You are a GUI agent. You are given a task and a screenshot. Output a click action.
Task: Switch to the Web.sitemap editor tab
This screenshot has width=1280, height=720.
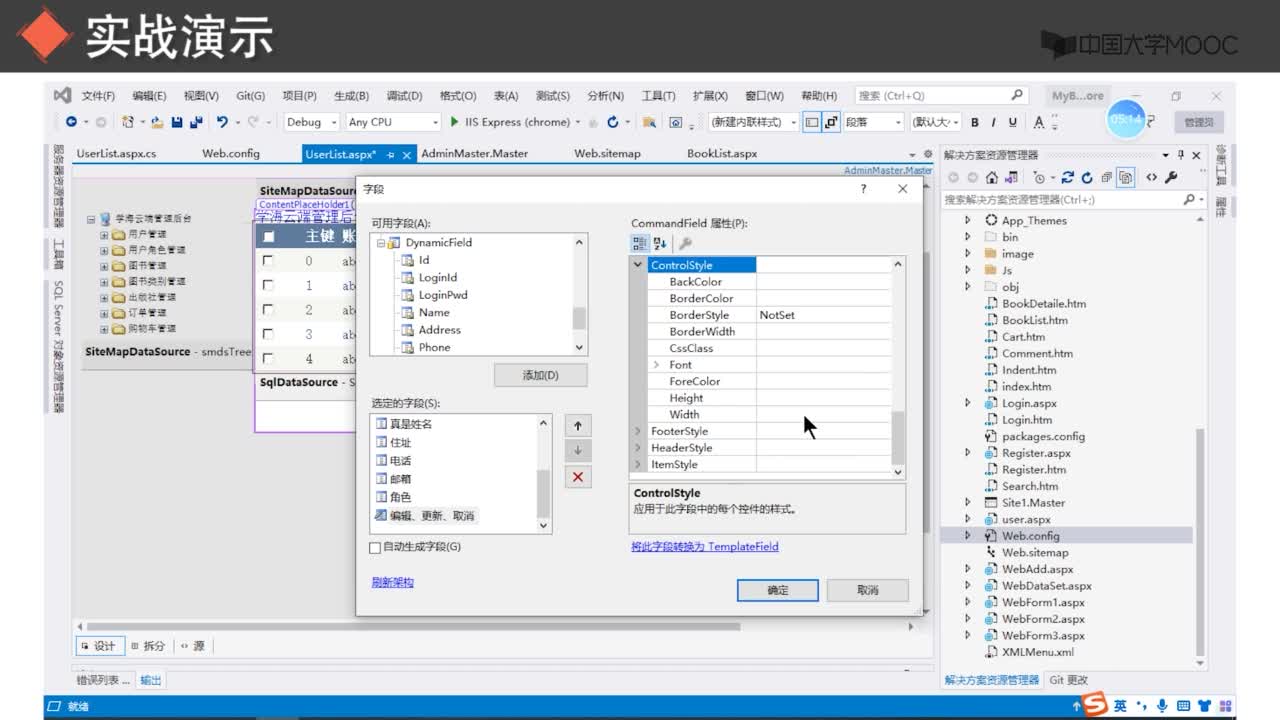tap(607, 154)
